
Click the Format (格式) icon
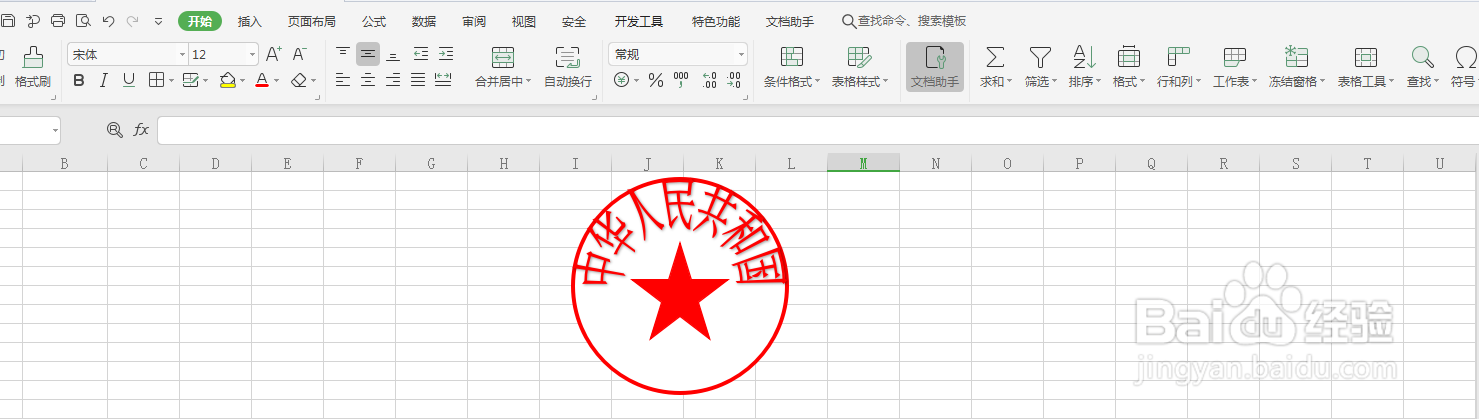point(1129,57)
